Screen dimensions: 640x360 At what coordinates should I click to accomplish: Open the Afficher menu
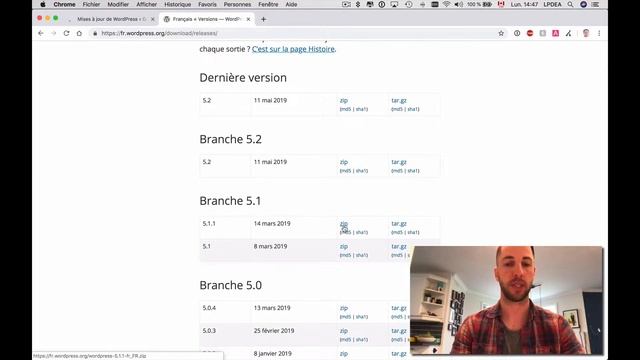click(147, 4)
